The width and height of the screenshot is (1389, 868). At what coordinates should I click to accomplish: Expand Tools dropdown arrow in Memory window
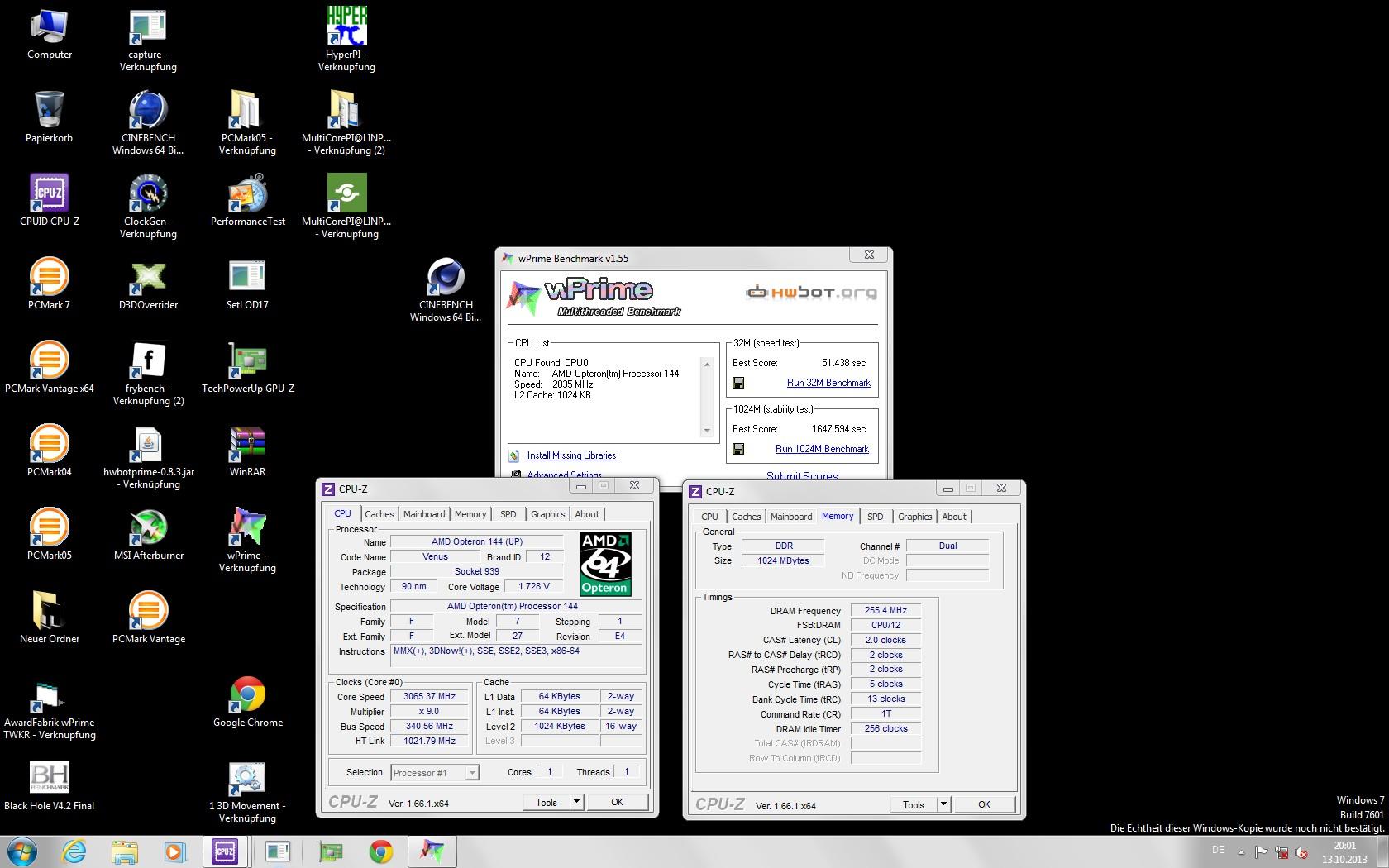[943, 804]
